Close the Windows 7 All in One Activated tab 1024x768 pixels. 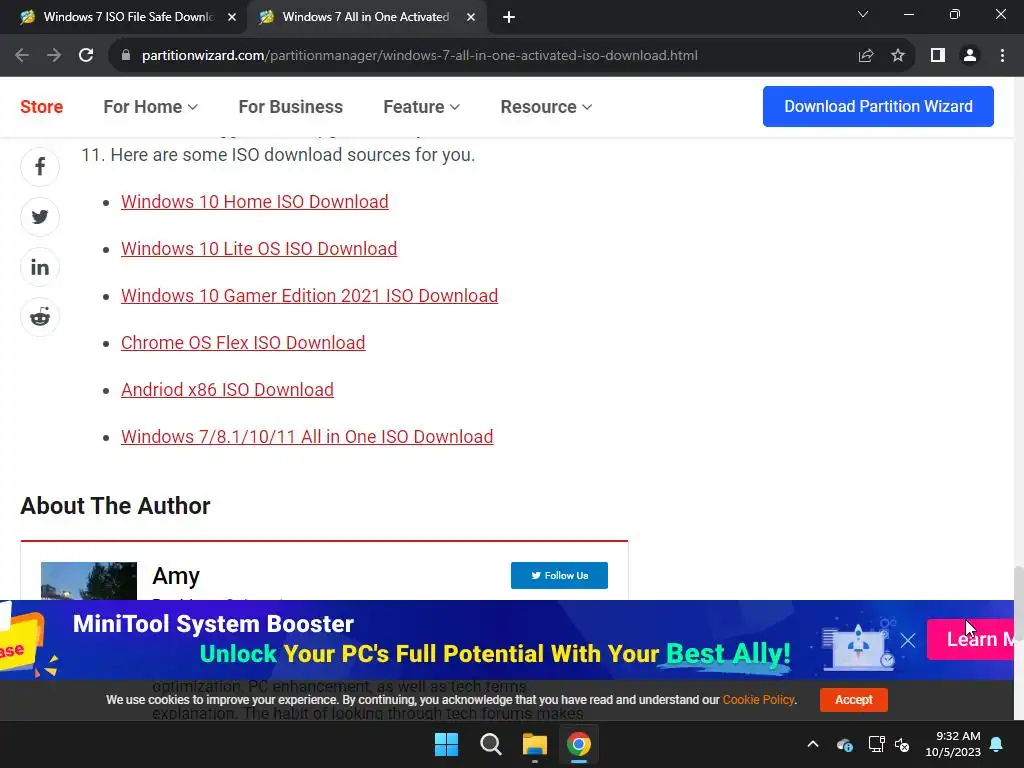click(x=471, y=18)
